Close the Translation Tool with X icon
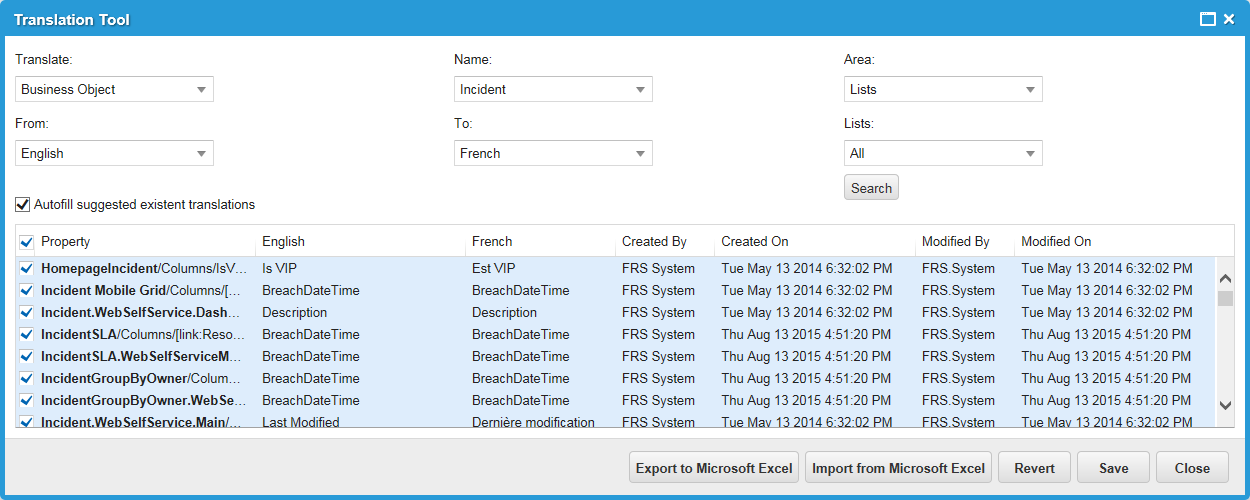The height and width of the screenshot is (500, 1250). [1229, 19]
